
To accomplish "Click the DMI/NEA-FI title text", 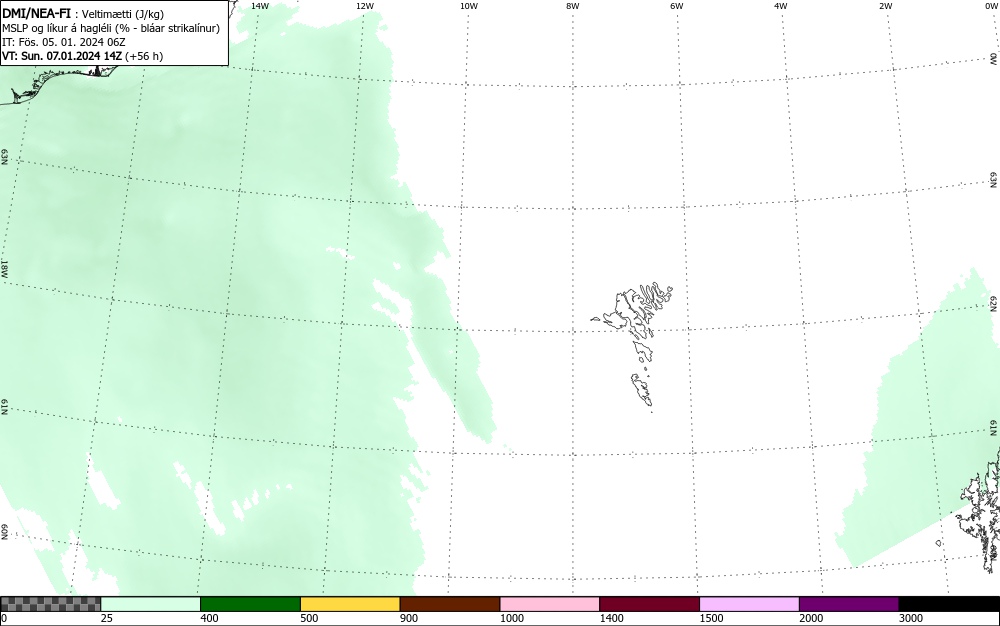I will coord(36,13).
